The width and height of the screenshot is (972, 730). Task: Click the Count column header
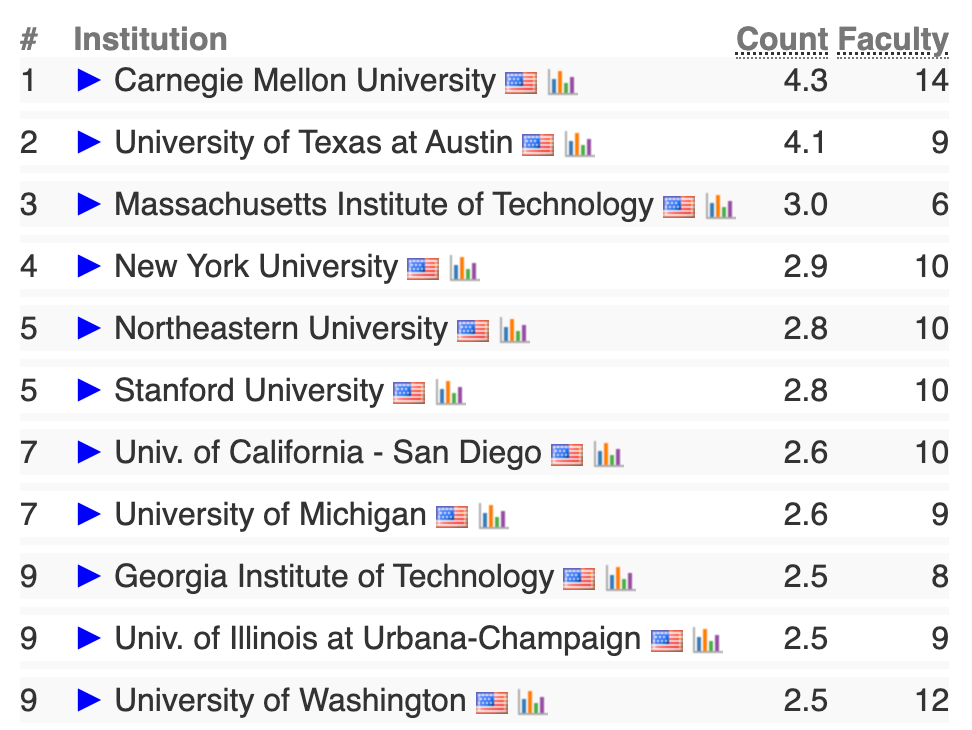coord(782,40)
